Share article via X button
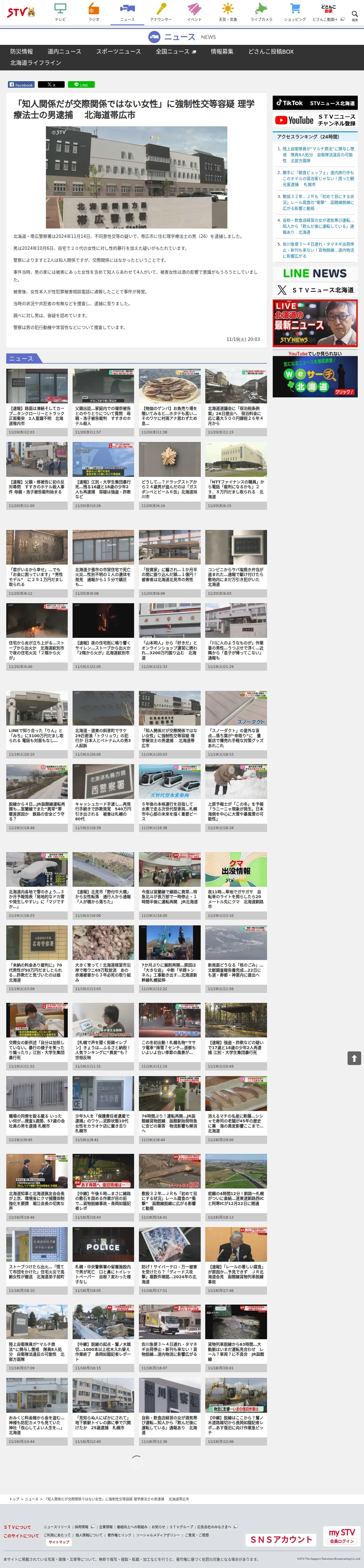Image resolution: width=364 pixels, height=1568 pixels. (x=51, y=85)
